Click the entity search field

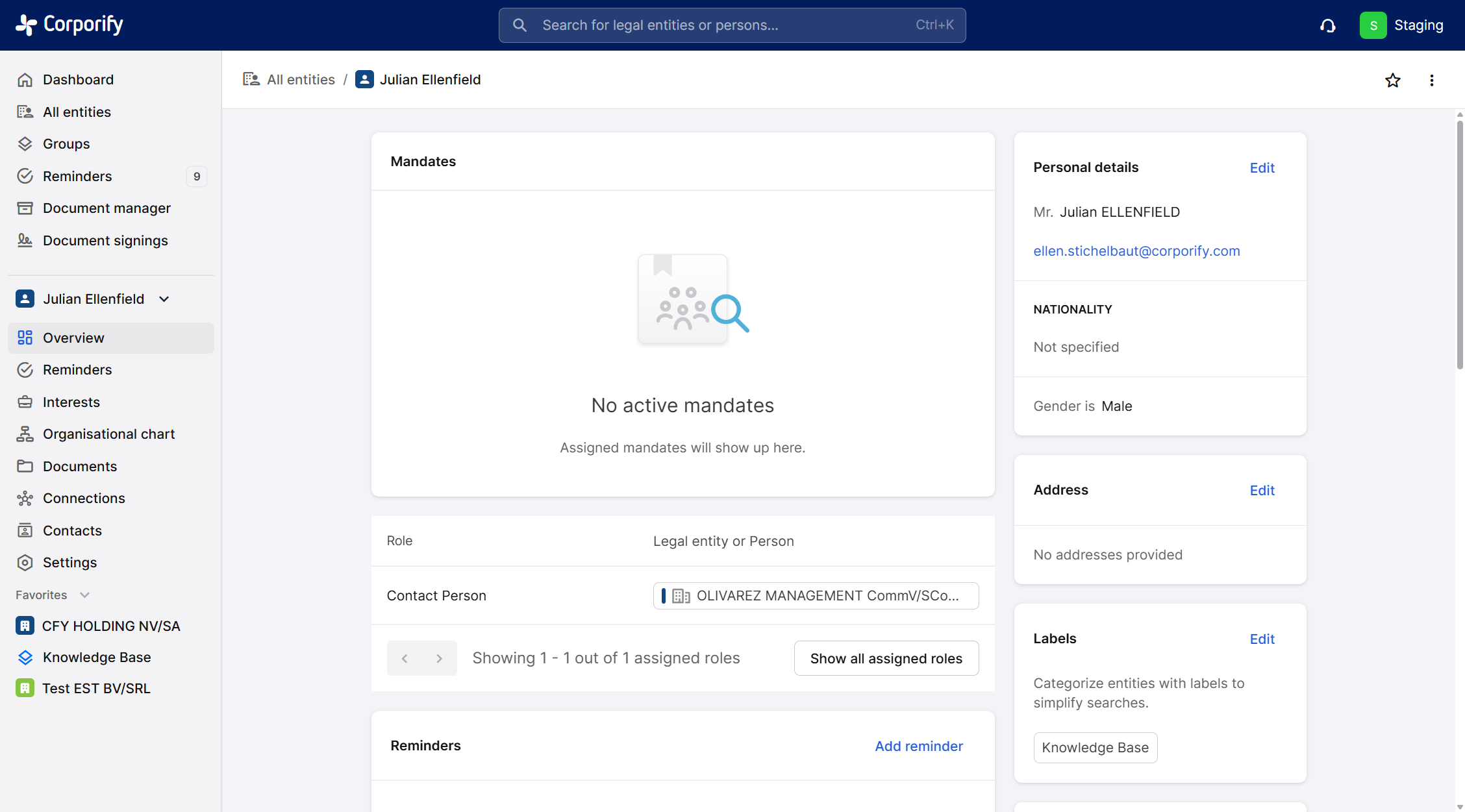coord(731,25)
